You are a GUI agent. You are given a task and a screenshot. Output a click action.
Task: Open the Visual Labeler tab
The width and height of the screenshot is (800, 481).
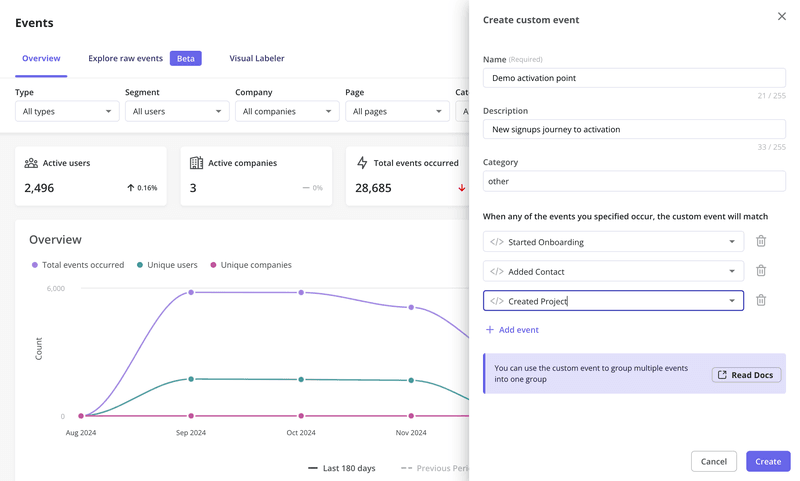click(257, 58)
